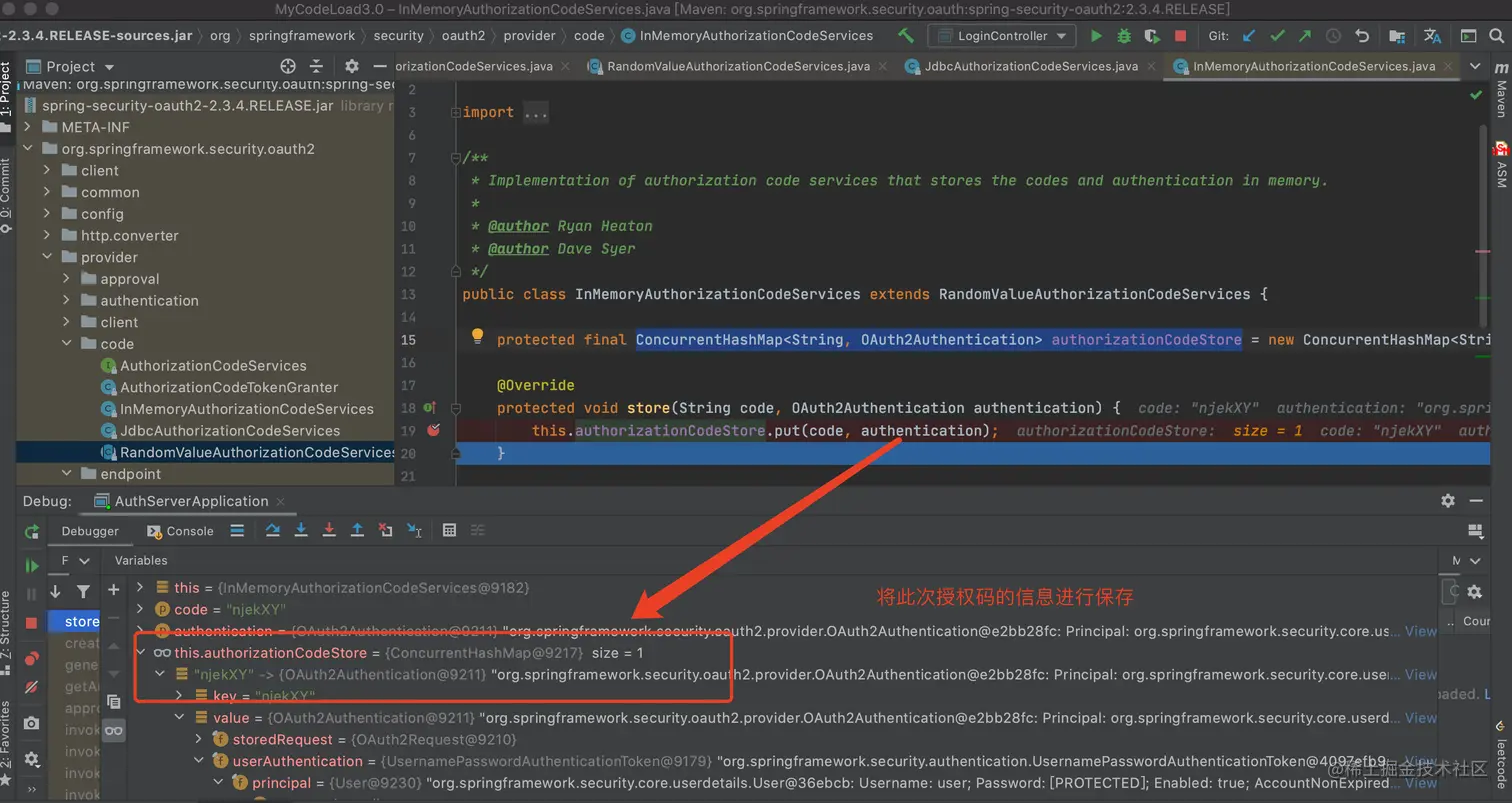Rerun AuthServerApplication debug session
Screen dimensions: 1512x803
coord(31,531)
